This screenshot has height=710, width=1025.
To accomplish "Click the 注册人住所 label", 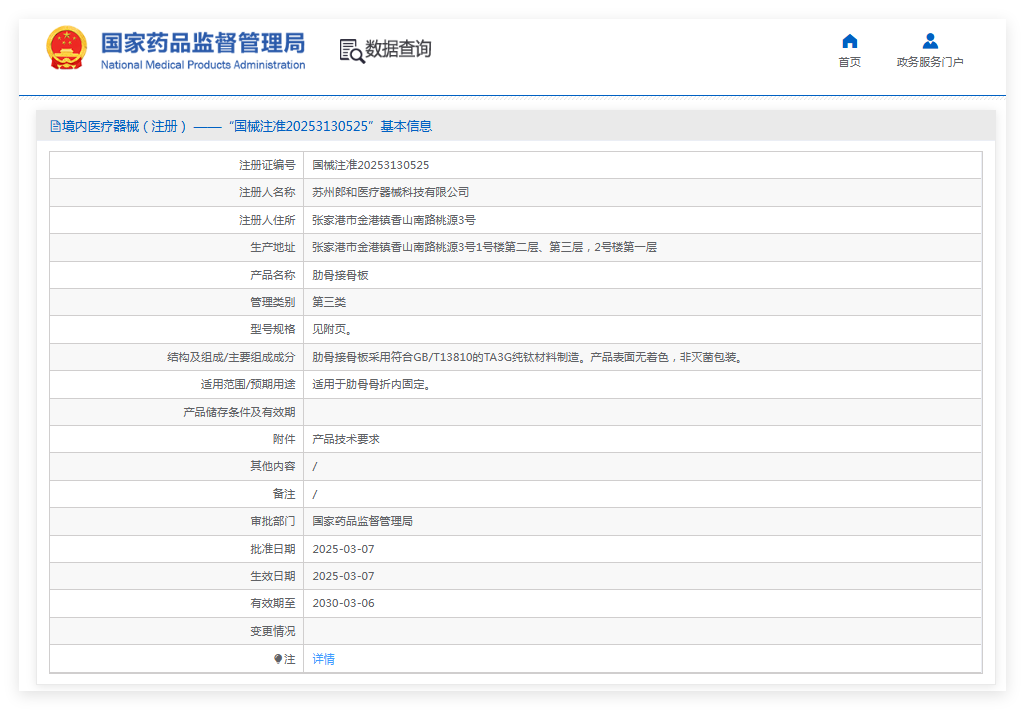I will click(267, 220).
